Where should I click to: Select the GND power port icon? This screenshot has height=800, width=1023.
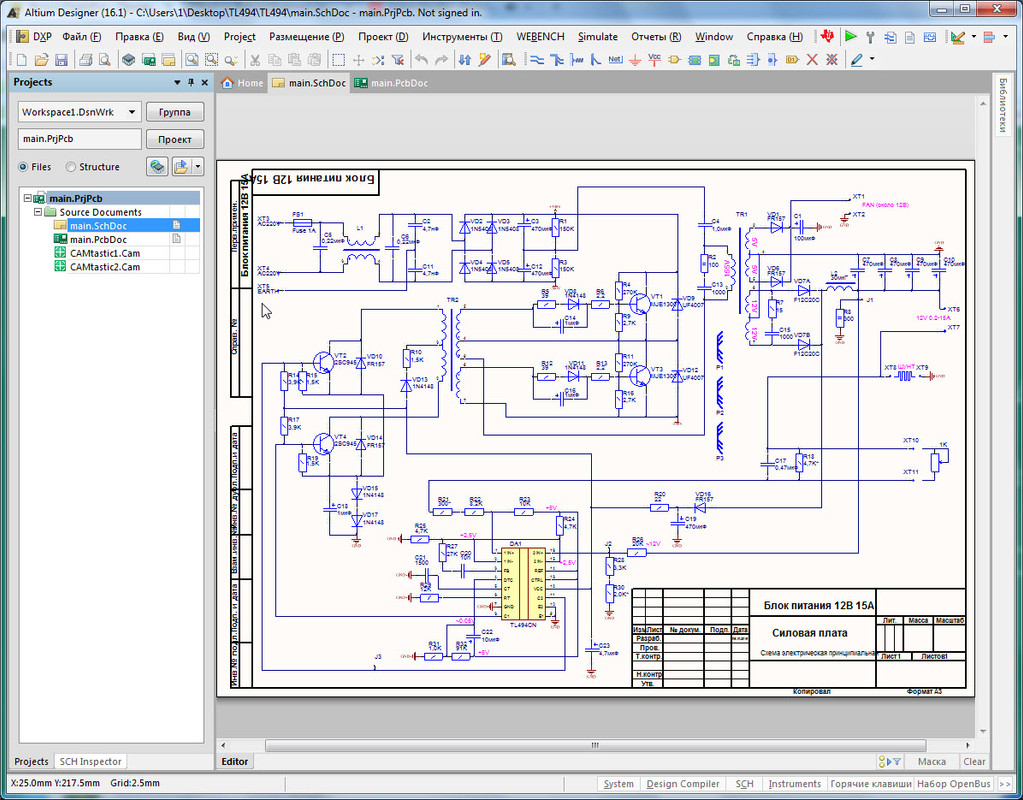point(635,60)
